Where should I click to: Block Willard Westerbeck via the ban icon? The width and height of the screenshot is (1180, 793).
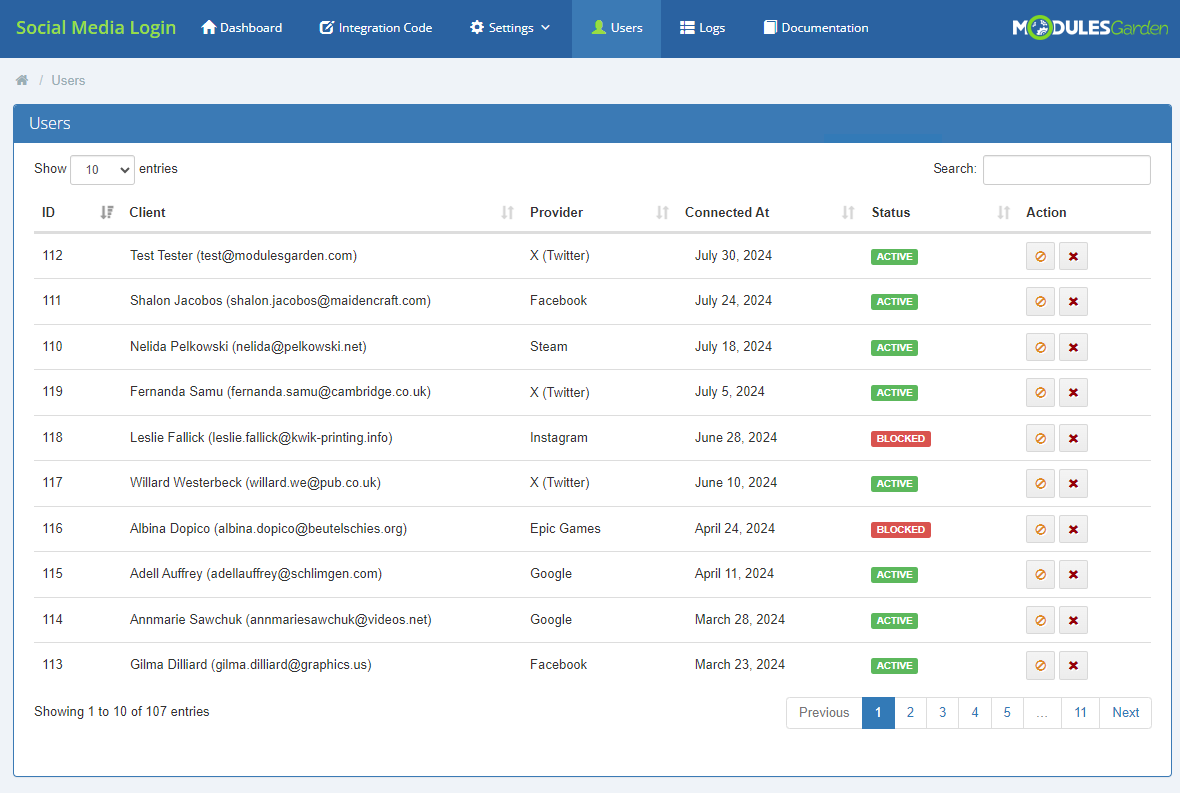pos(1040,484)
